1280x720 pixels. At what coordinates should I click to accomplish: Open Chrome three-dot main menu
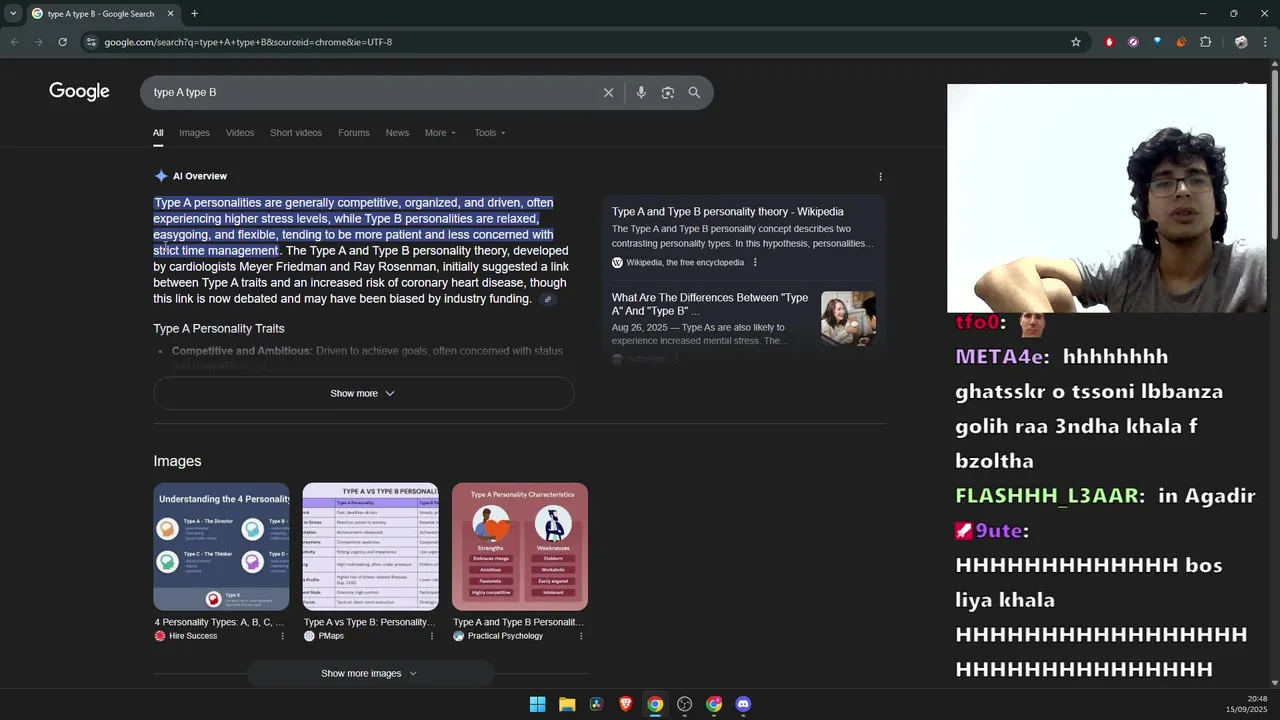pyautogui.click(x=1265, y=42)
